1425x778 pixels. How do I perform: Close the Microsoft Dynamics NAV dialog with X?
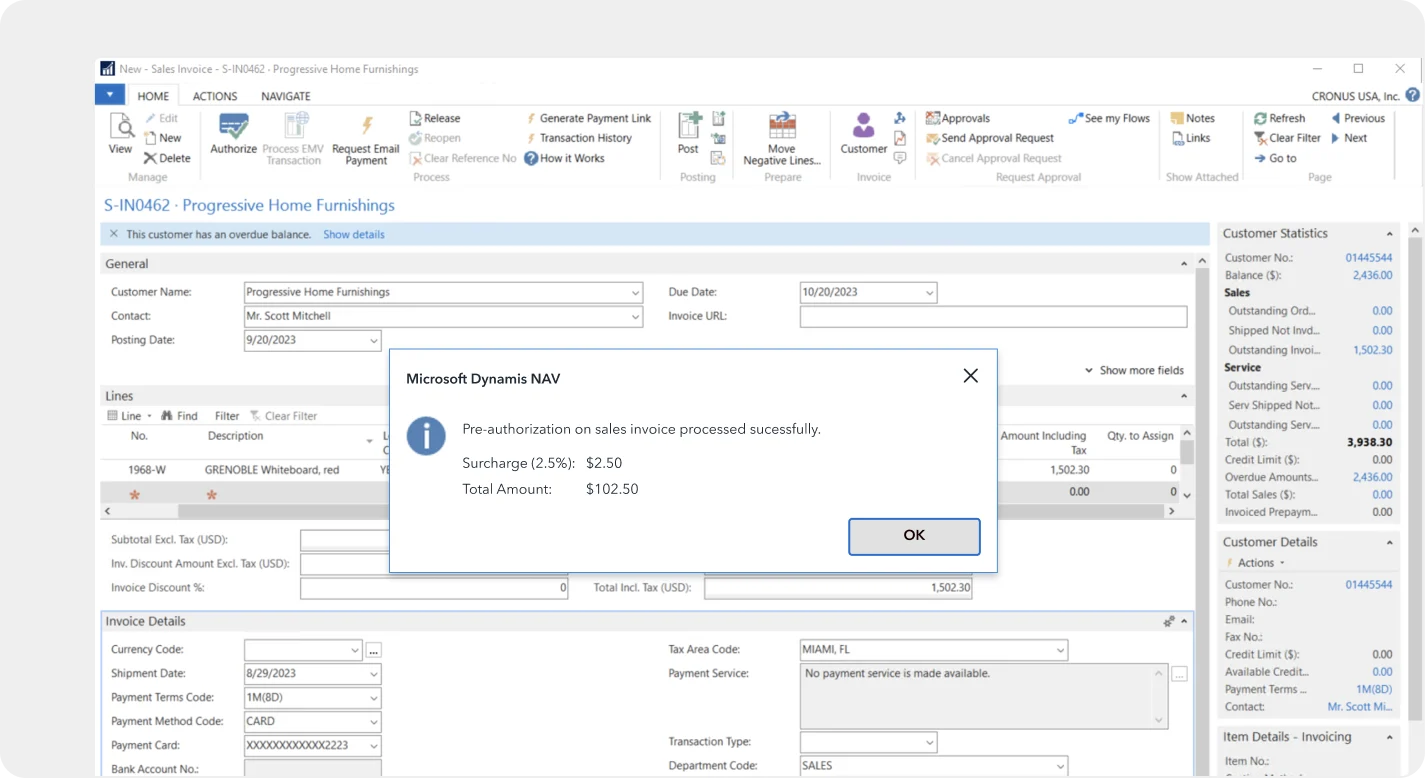click(x=970, y=376)
